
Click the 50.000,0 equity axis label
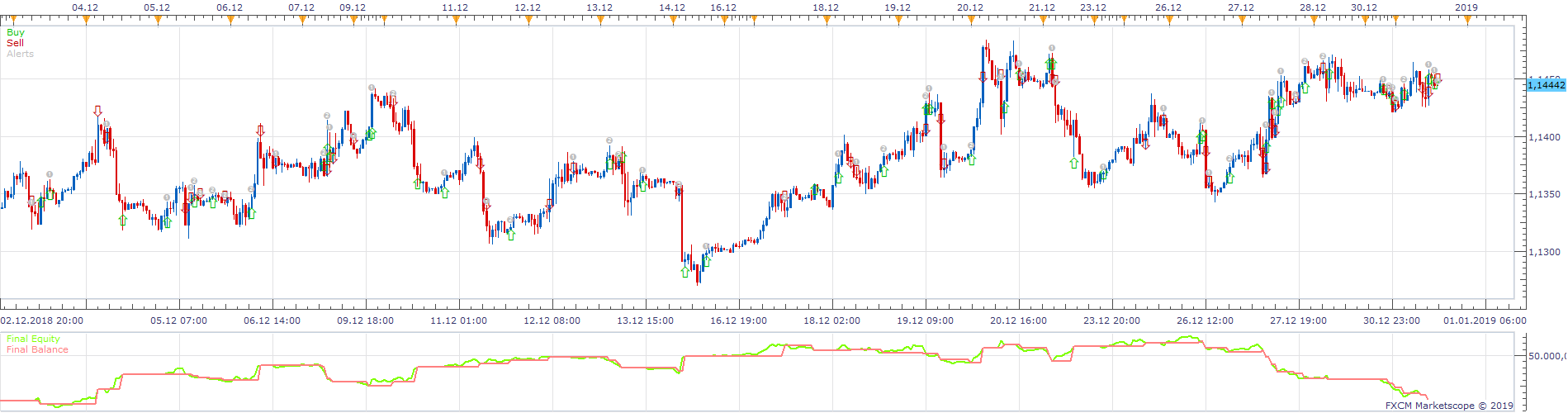click(x=1547, y=356)
